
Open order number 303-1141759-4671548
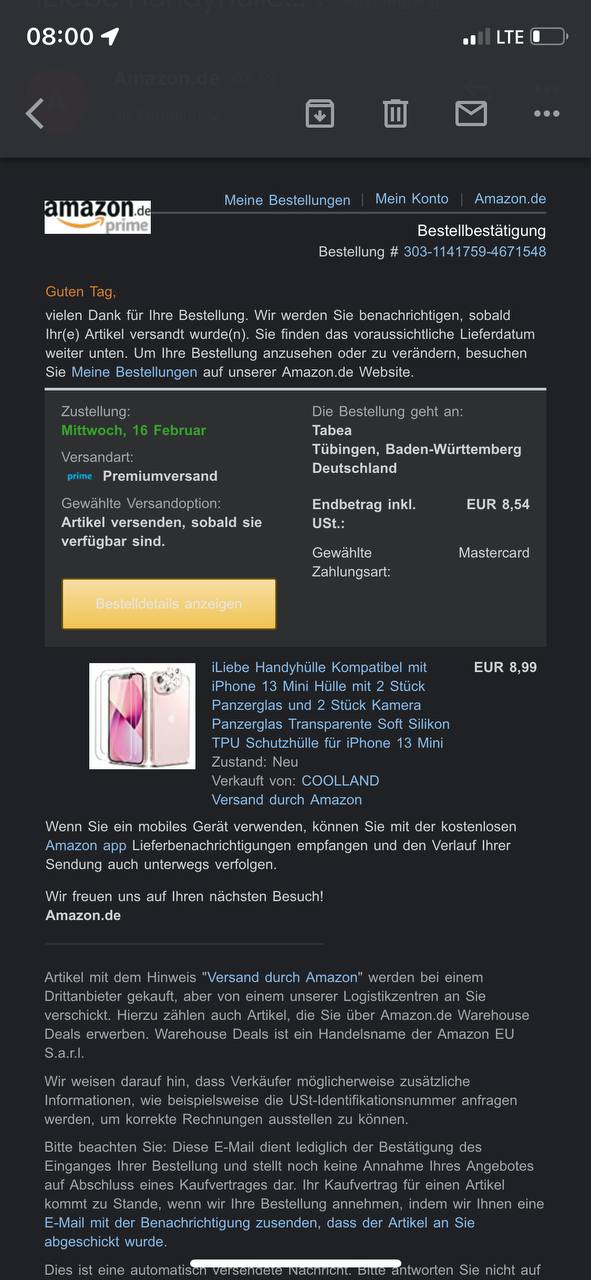[475, 251]
